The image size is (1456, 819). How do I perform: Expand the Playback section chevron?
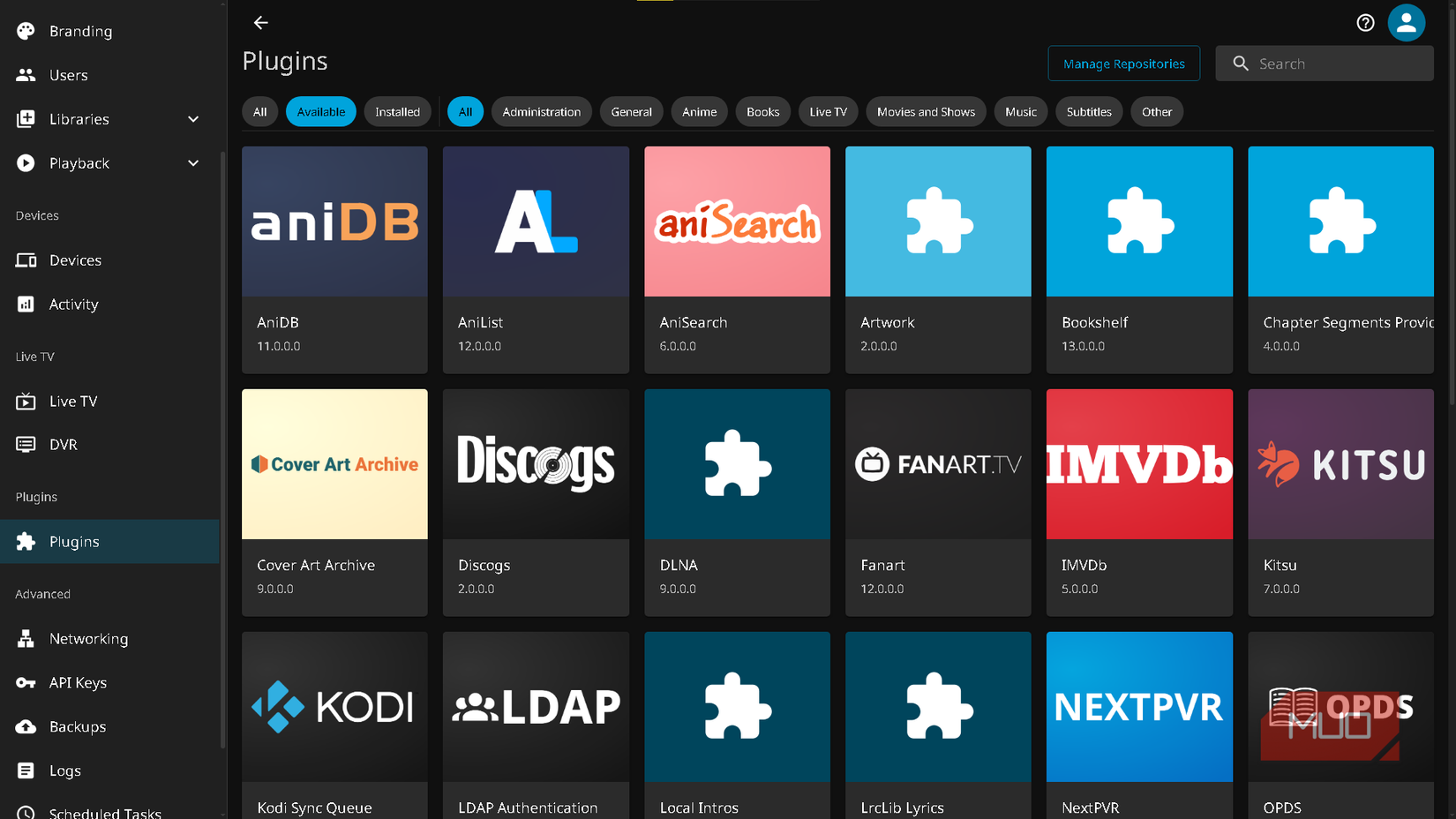coord(193,163)
